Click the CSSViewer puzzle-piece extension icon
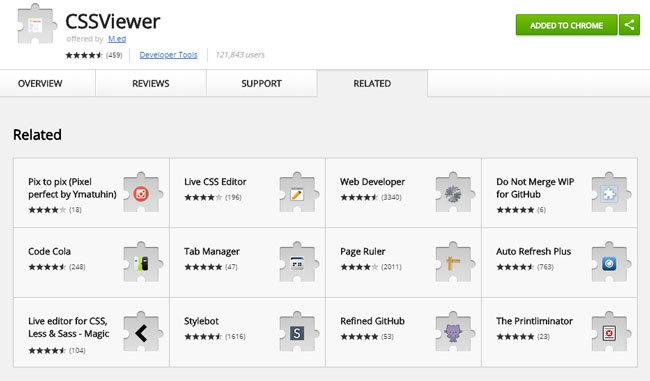 (x=36, y=24)
